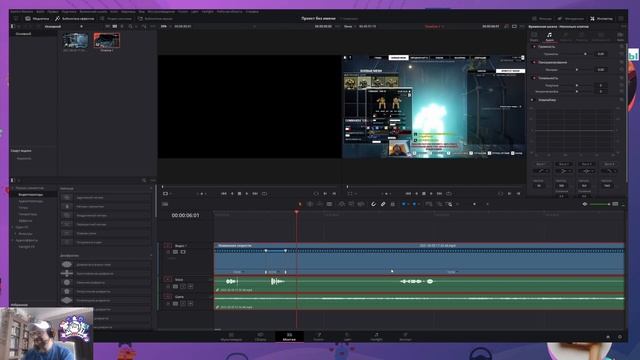640x360 pixels.
Task: Open the project manager home icon
Action: pos(608,337)
